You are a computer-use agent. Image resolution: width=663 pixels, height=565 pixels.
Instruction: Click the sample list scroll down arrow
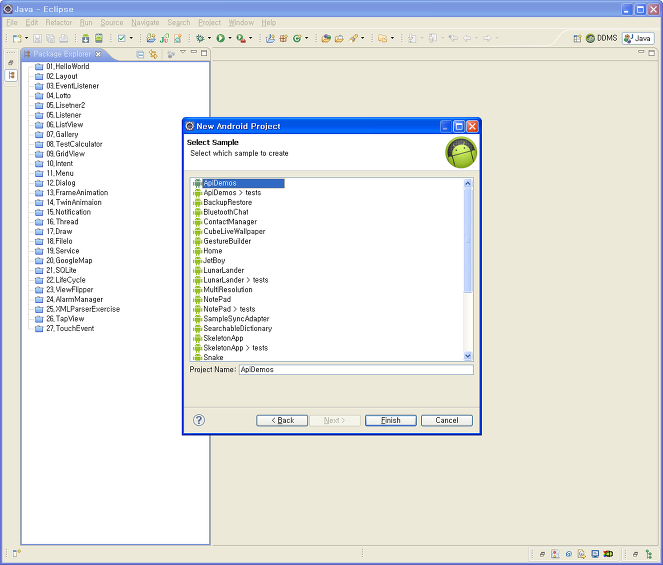point(468,356)
